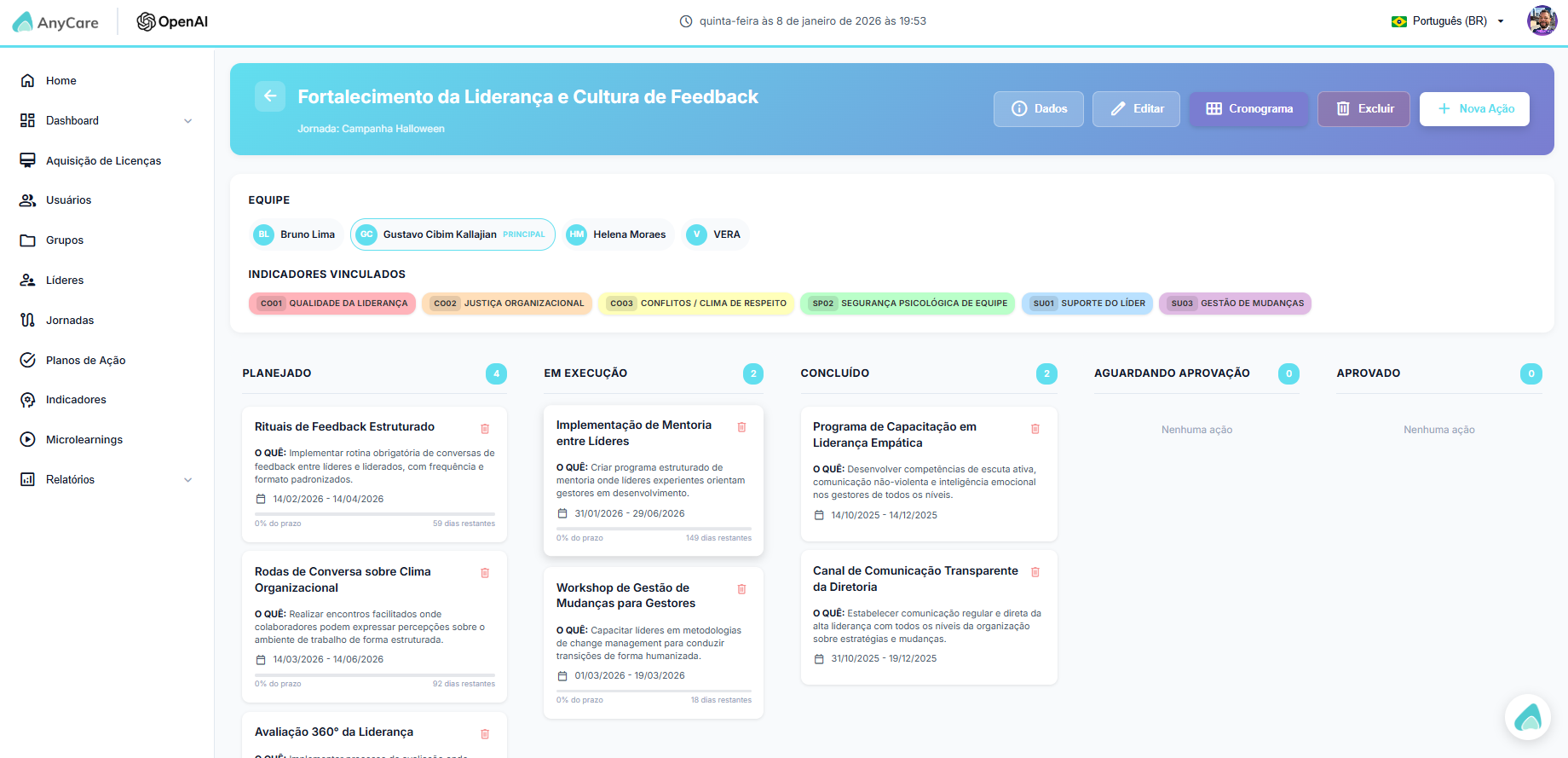
Task: Delete Canal de Comunicação Transparente card
Action: click(1035, 572)
